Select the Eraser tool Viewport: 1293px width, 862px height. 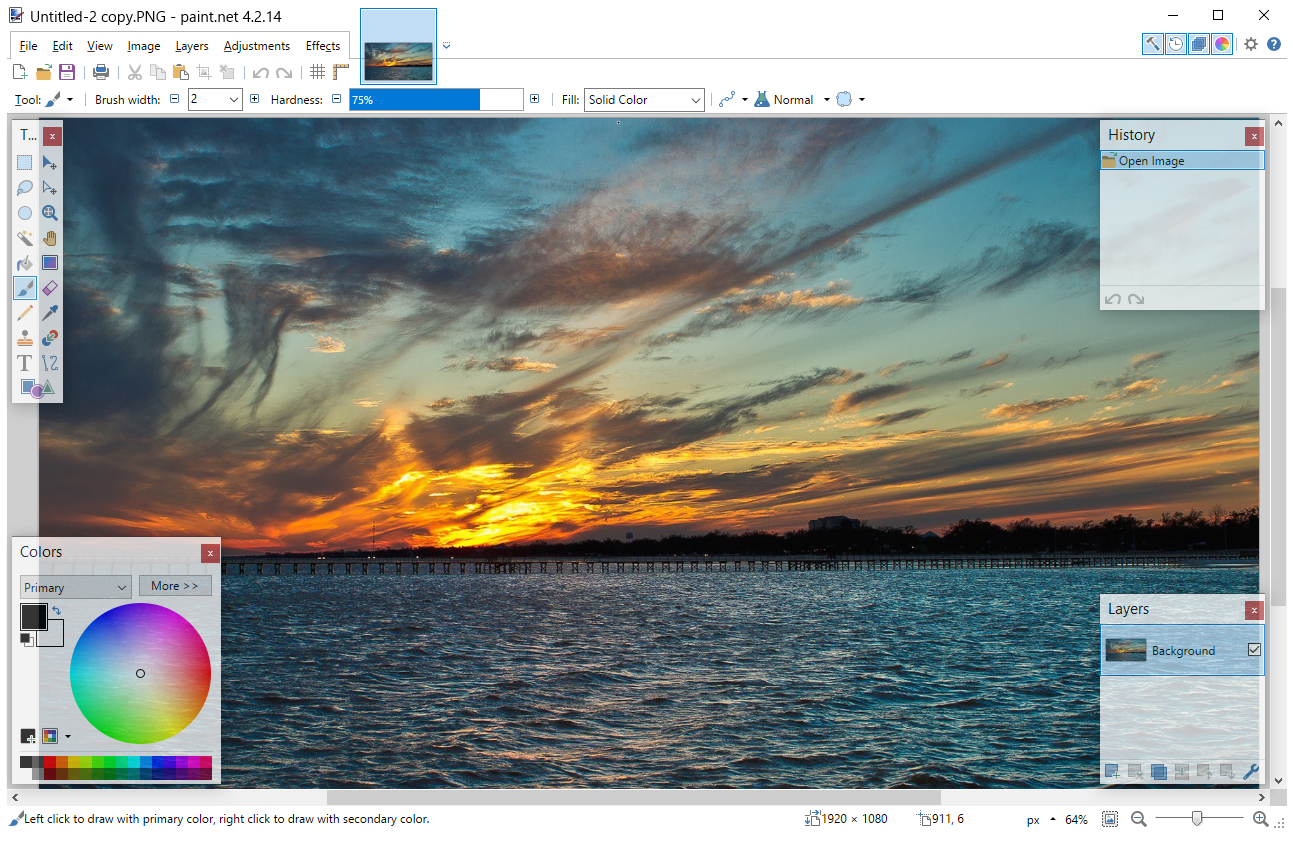50,288
